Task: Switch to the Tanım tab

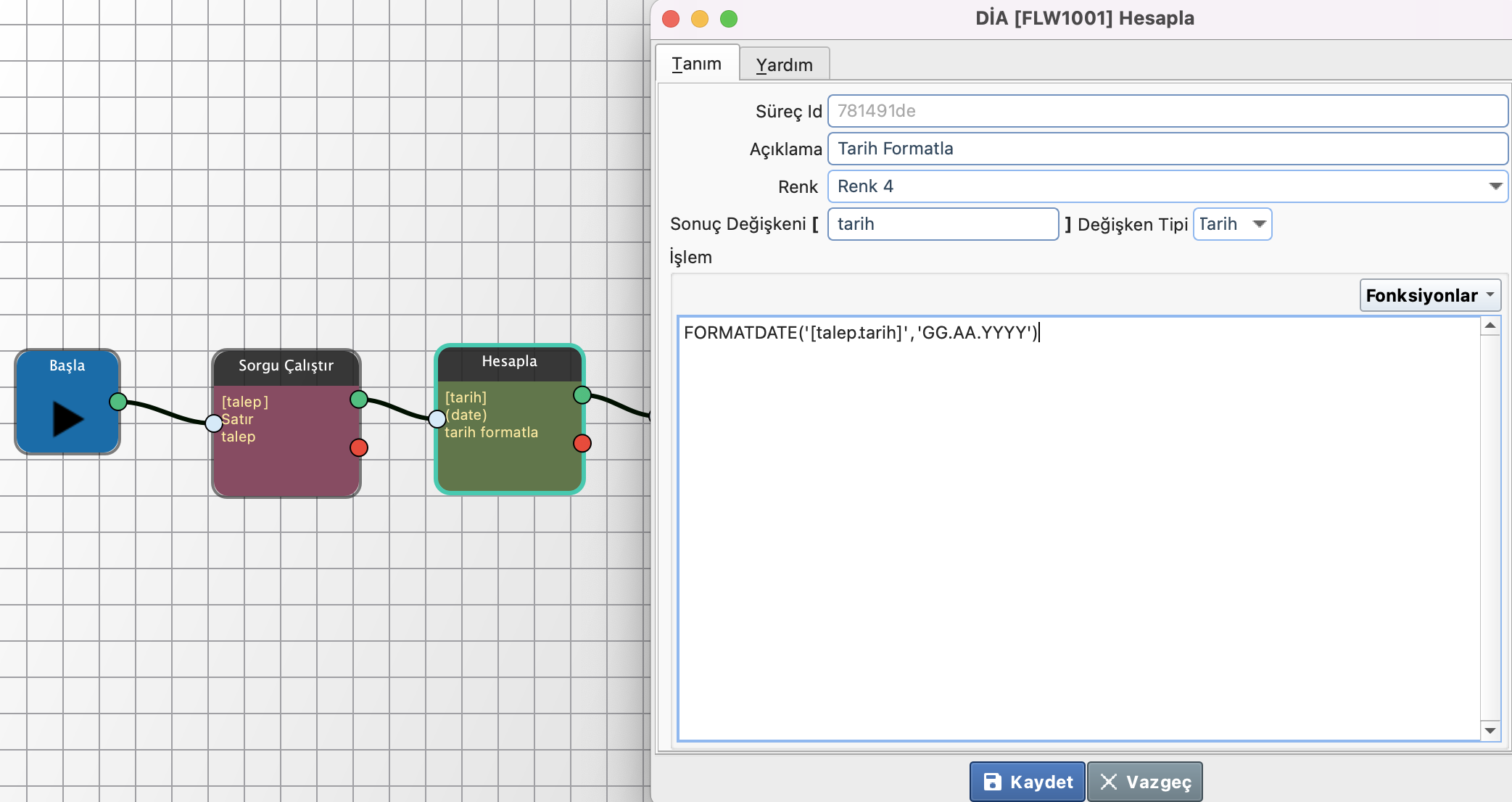Action: point(696,64)
